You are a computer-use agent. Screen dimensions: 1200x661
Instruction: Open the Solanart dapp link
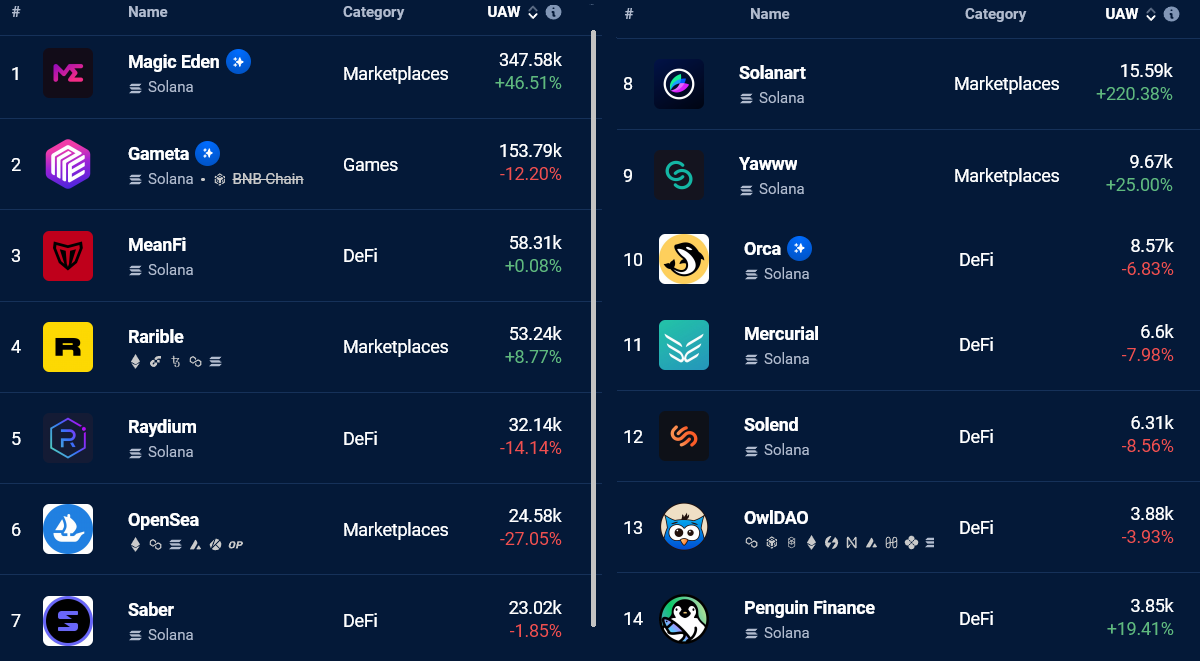[772, 73]
